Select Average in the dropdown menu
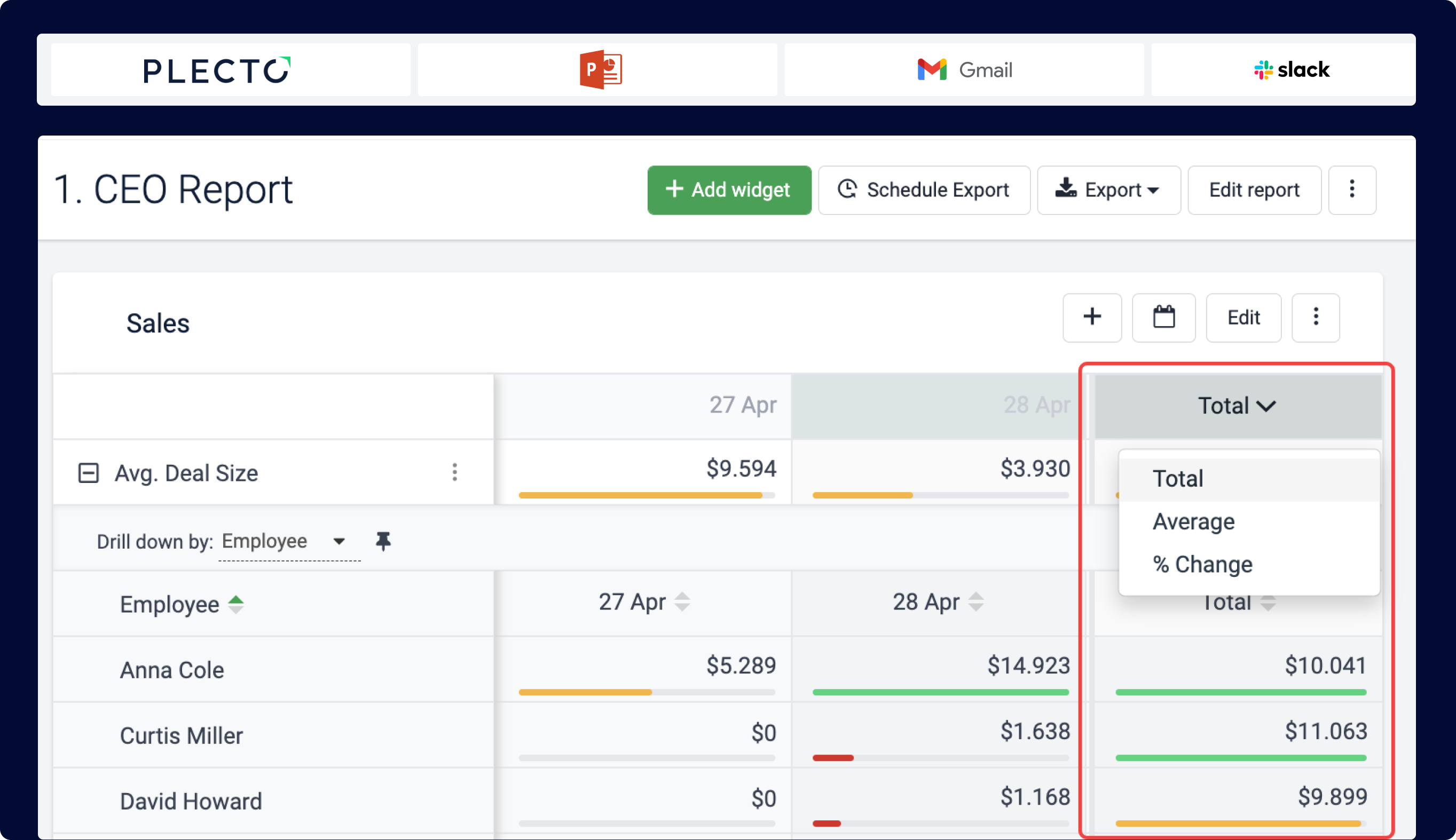 [x=1249, y=521]
